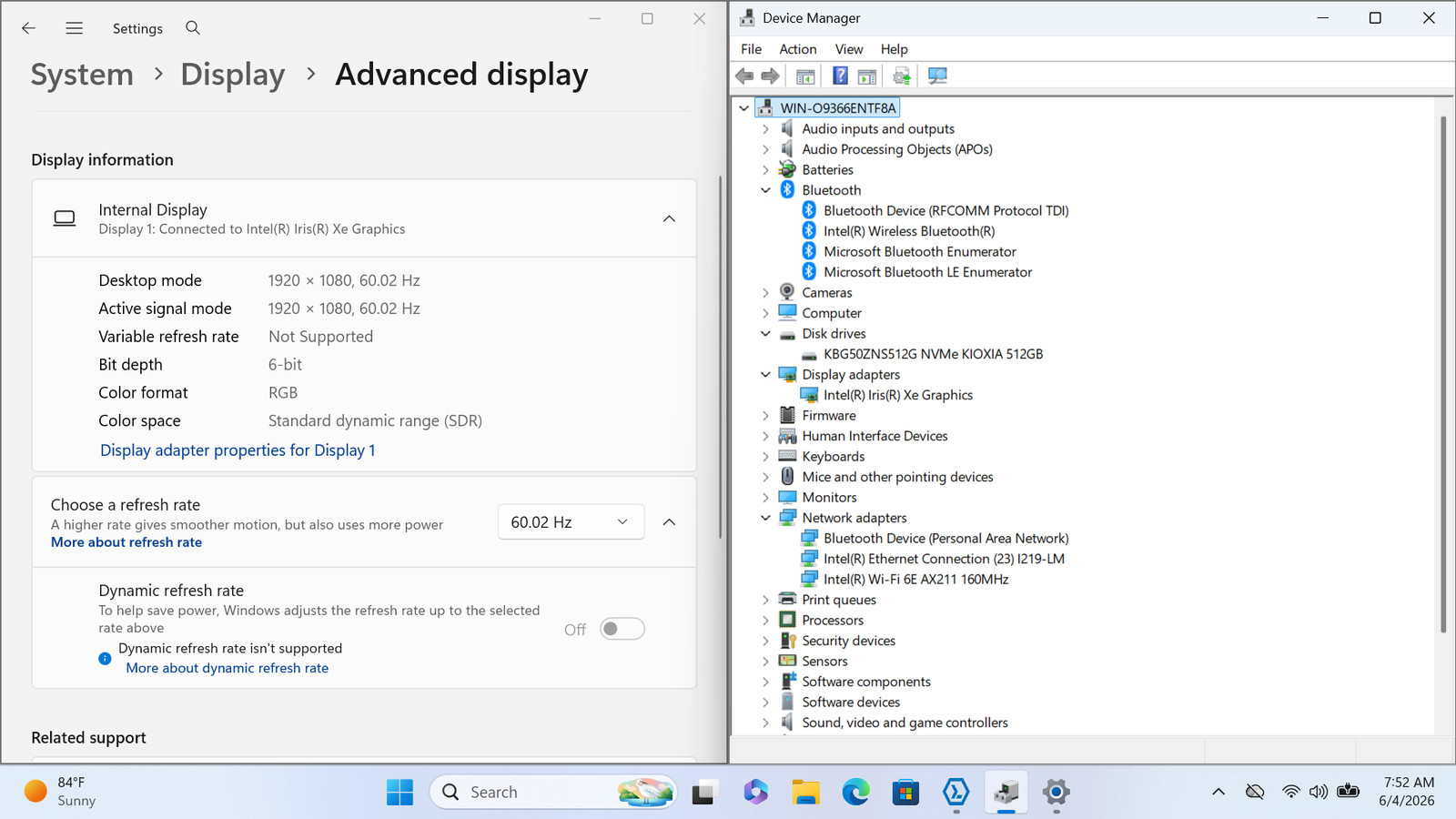1456x819 pixels.
Task: Expand the Audio inputs and outputs node
Action: click(765, 129)
